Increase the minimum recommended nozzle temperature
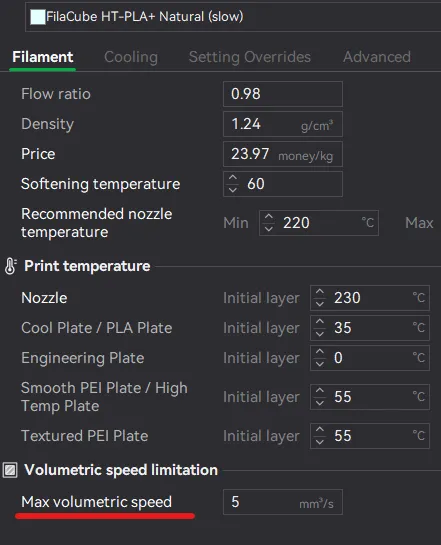Screen dimensions: 441x545 point(269,217)
